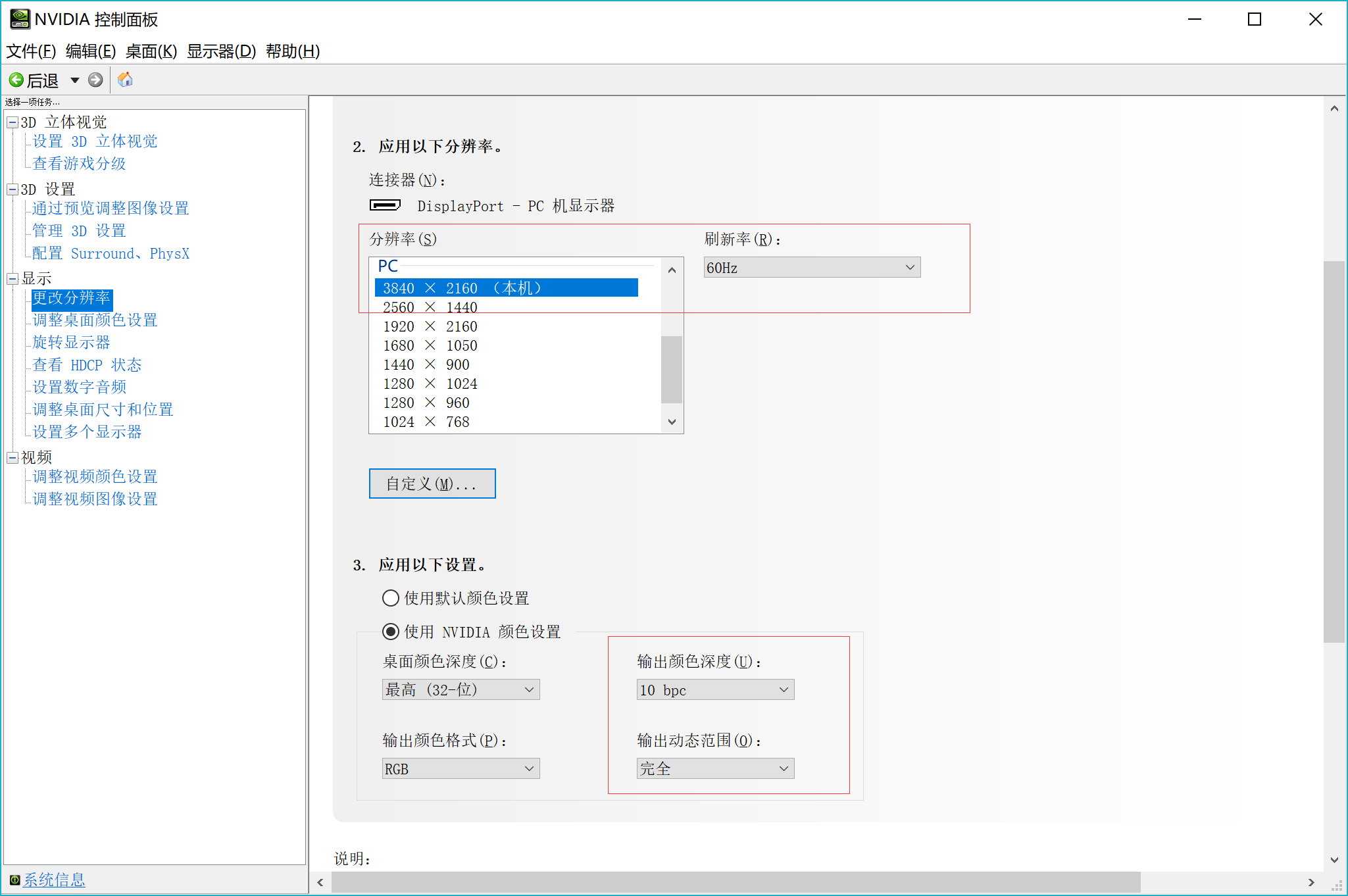Open the 显示器(D) menu
Image resolution: width=1348 pixels, height=896 pixels.
pyautogui.click(x=221, y=51)
